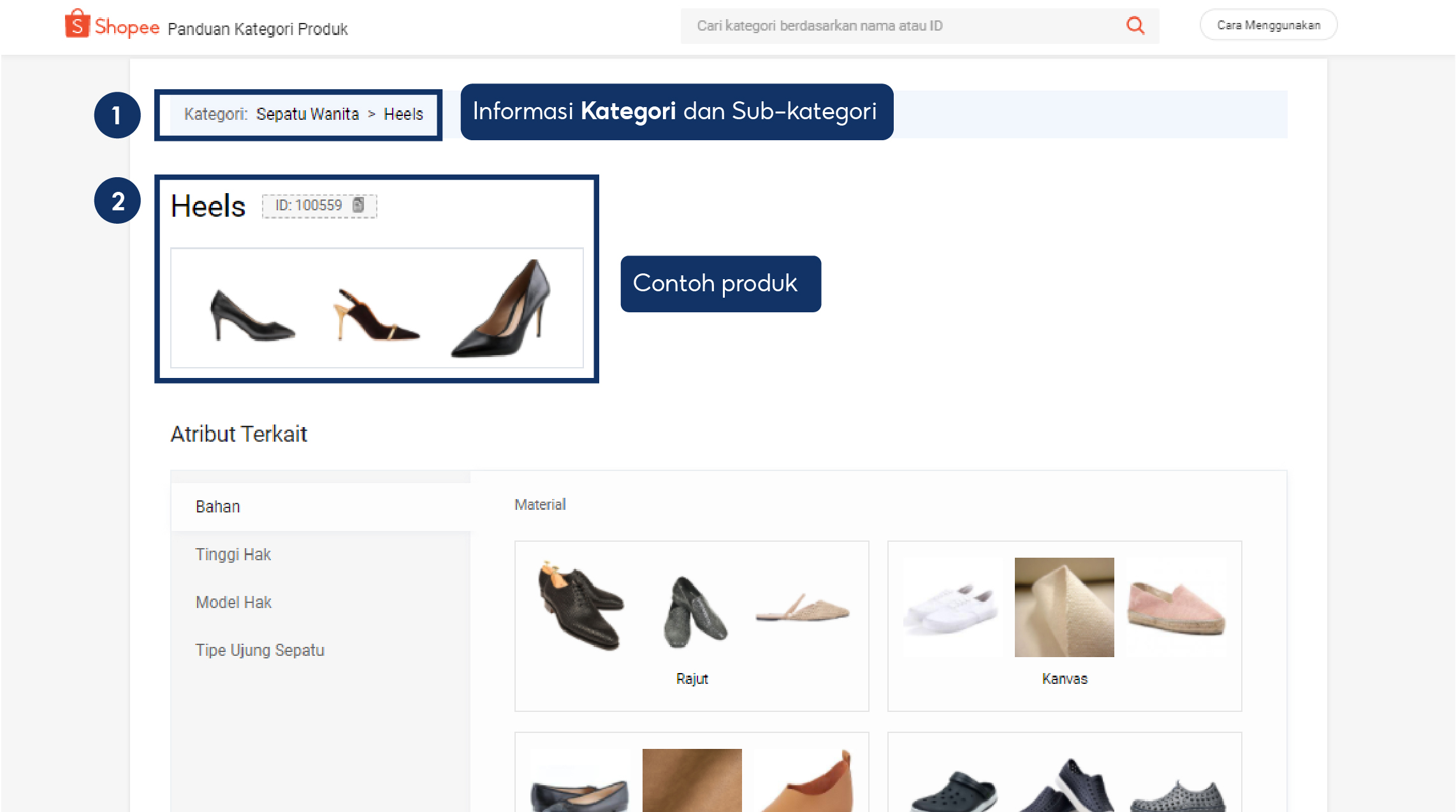
Task: Open the Cara Menggunakan guide button
Action: 1268,25
